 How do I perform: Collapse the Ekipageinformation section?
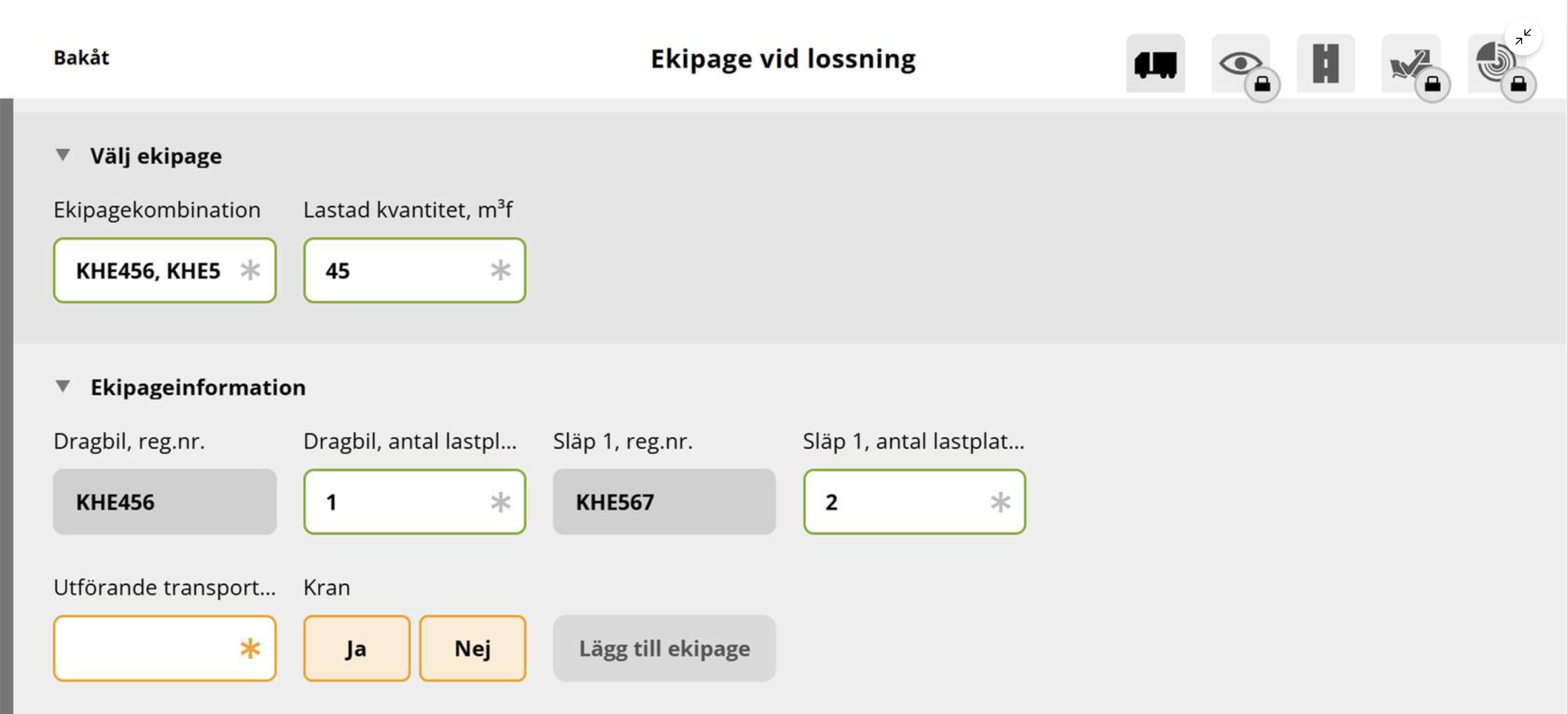63,386
